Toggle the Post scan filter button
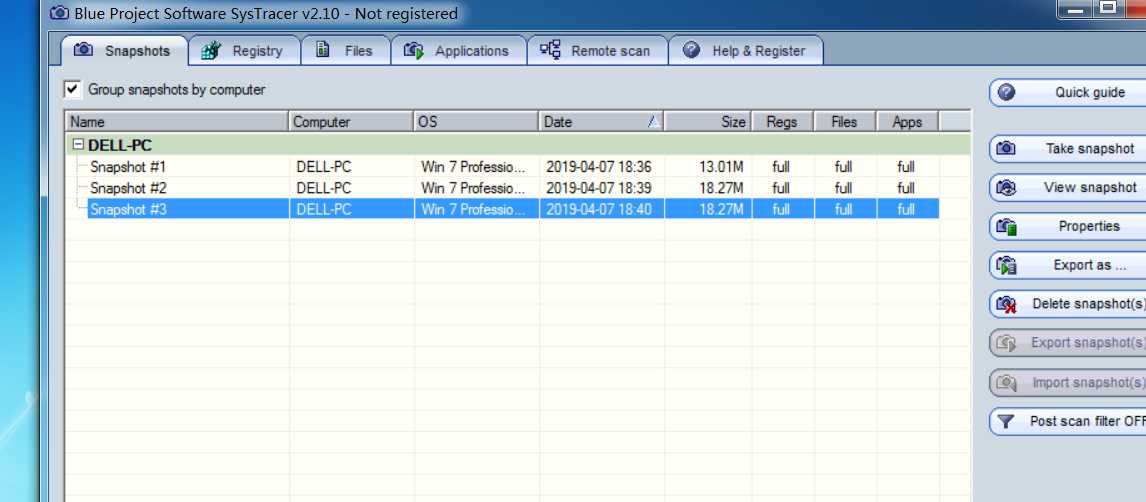The height and width of the screenshot is (502, 1146). point(1068,421)
